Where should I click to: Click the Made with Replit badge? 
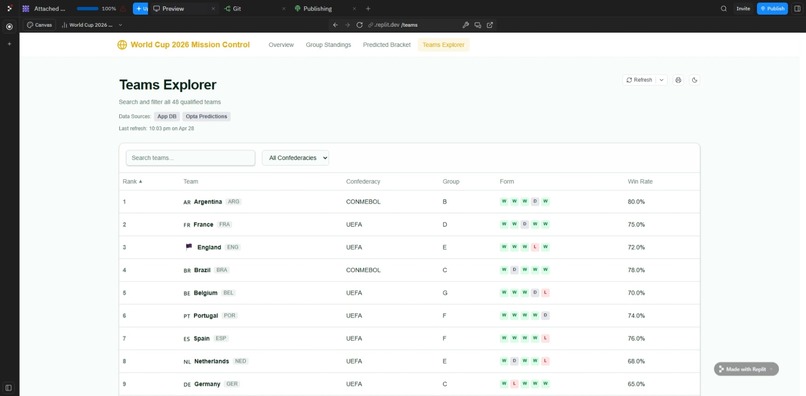pyautogui.click(x=746, y=369)
